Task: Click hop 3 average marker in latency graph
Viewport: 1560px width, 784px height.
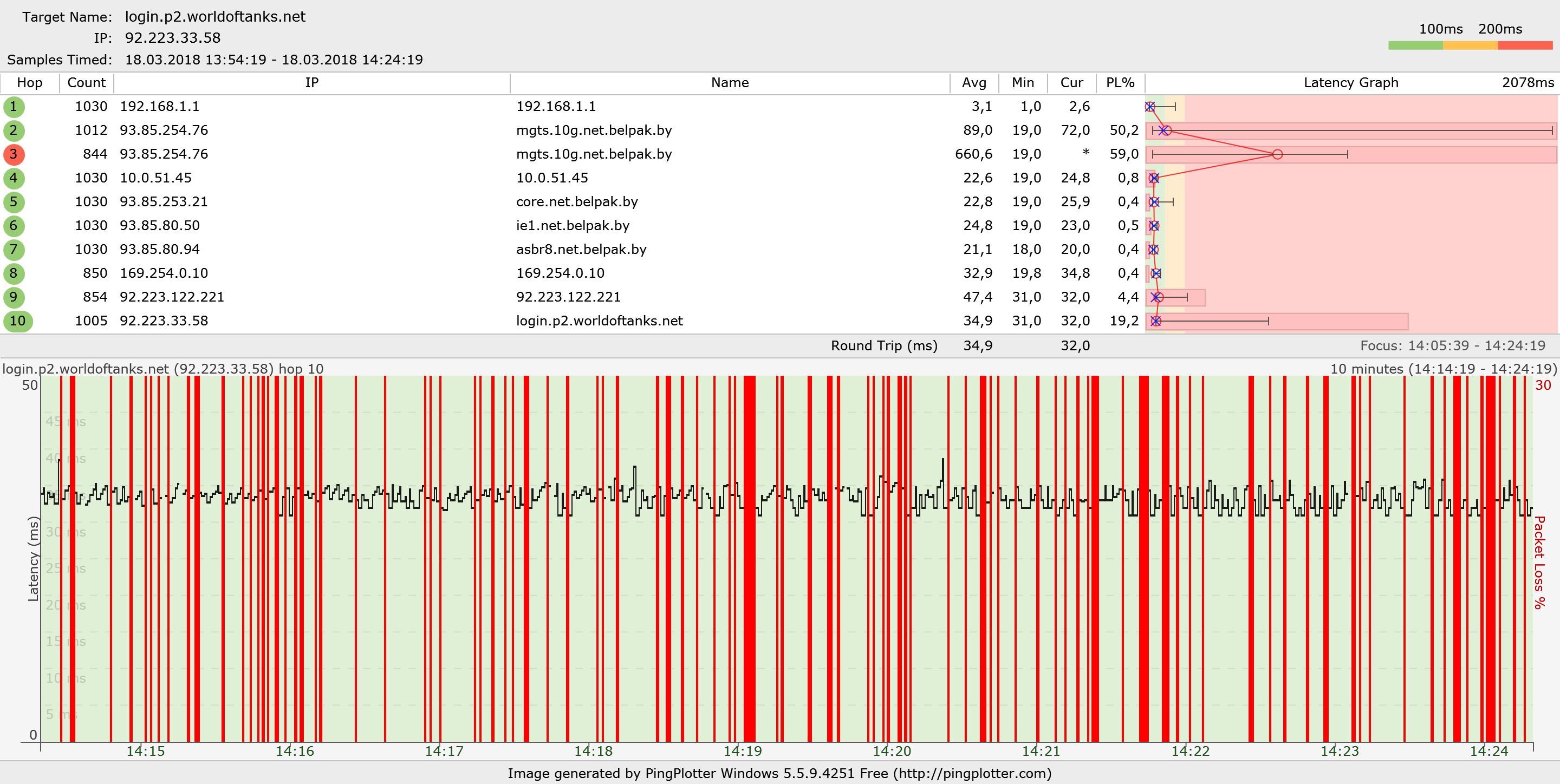Action: (x=1277, y=154)
